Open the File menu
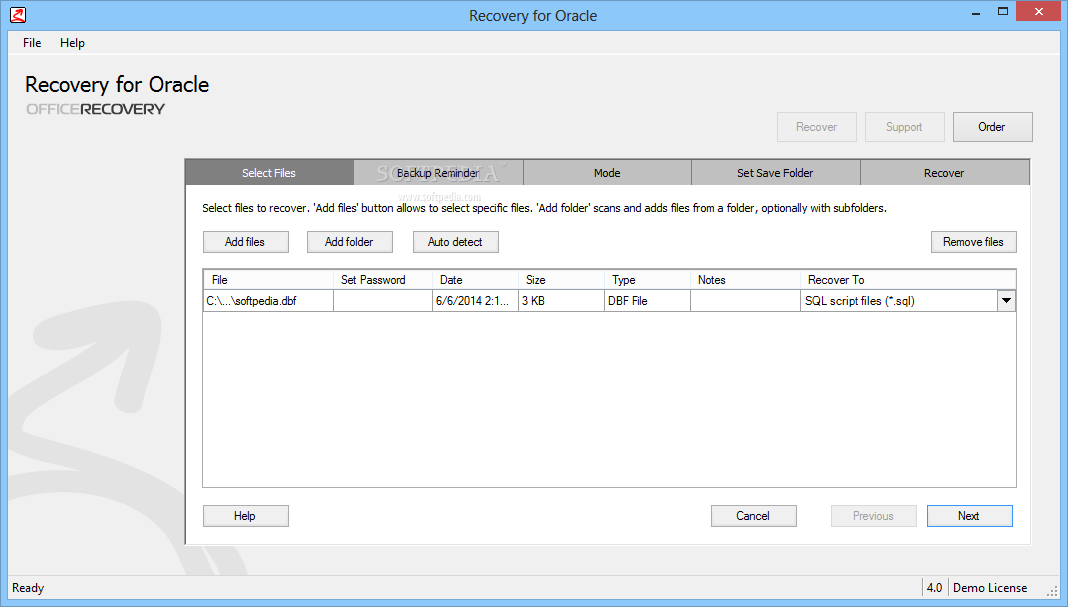This screenshot has width=1068, height=607. tap(32, 43)
